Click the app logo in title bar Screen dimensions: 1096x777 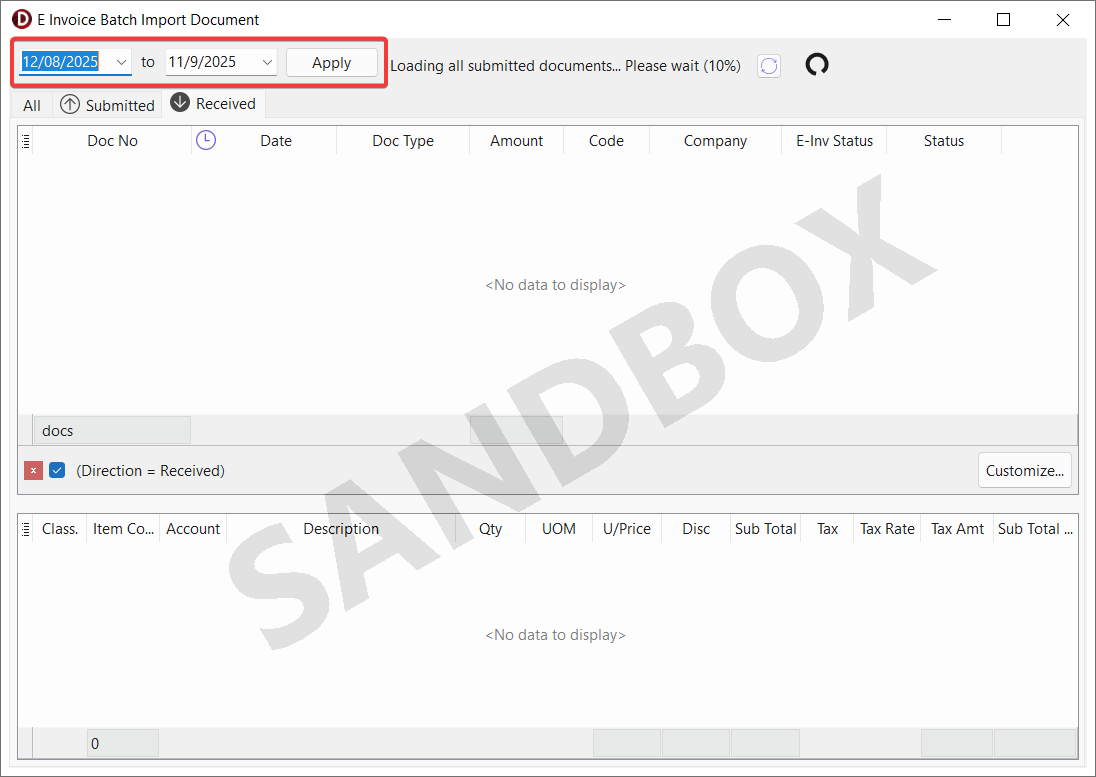coord(21,20)
